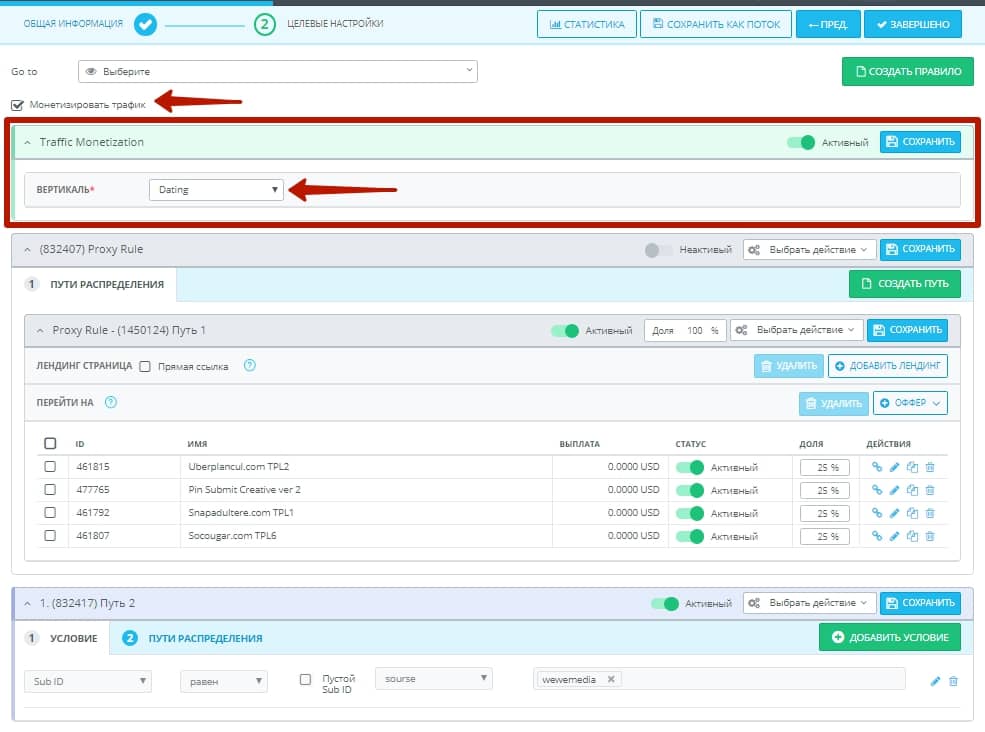Check the row checkbox for ID 461807
The width and height of the screenshot is (985, 732).
tap(50, 535)
